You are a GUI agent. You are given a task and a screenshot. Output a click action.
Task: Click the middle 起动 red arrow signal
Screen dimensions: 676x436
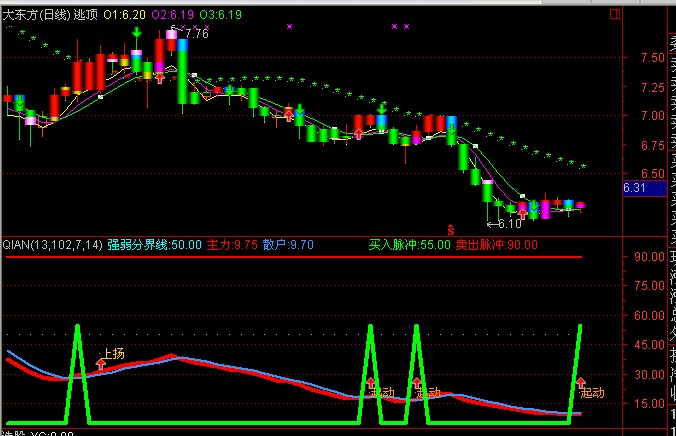pyautogui.click(x=416, y=383)
